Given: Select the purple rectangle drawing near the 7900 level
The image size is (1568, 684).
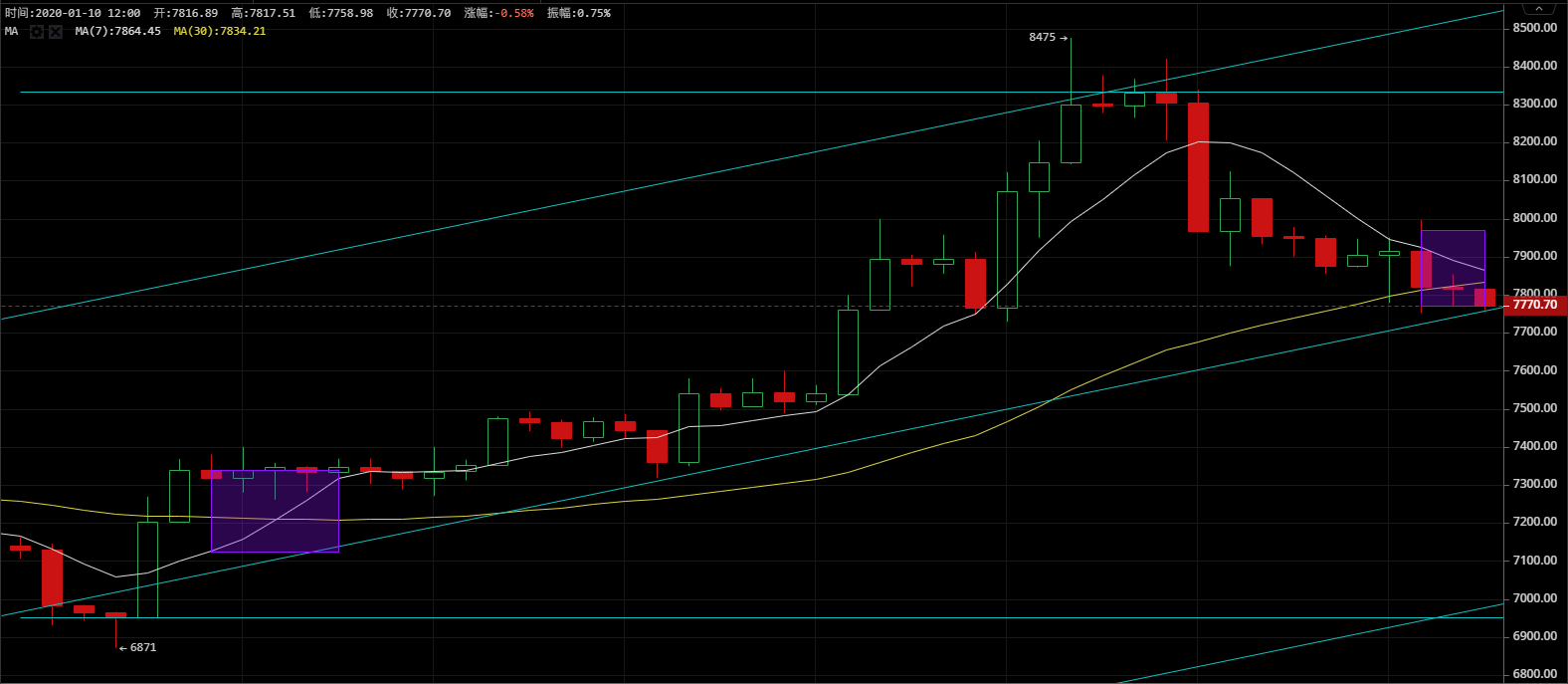Looking at the screenshot, I should tap(1453, 268).
